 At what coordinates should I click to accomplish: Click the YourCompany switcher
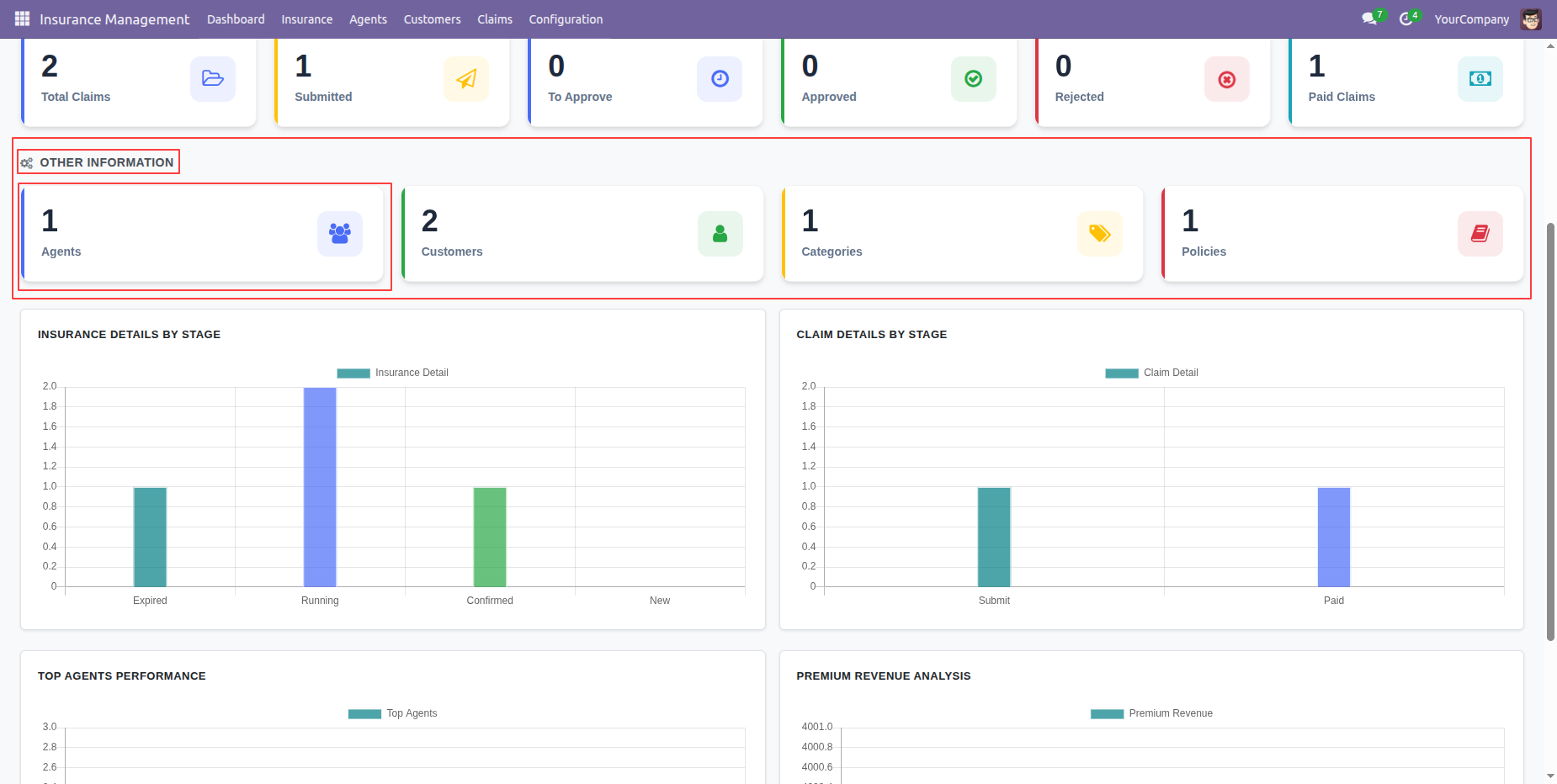tap(1472, 19)
